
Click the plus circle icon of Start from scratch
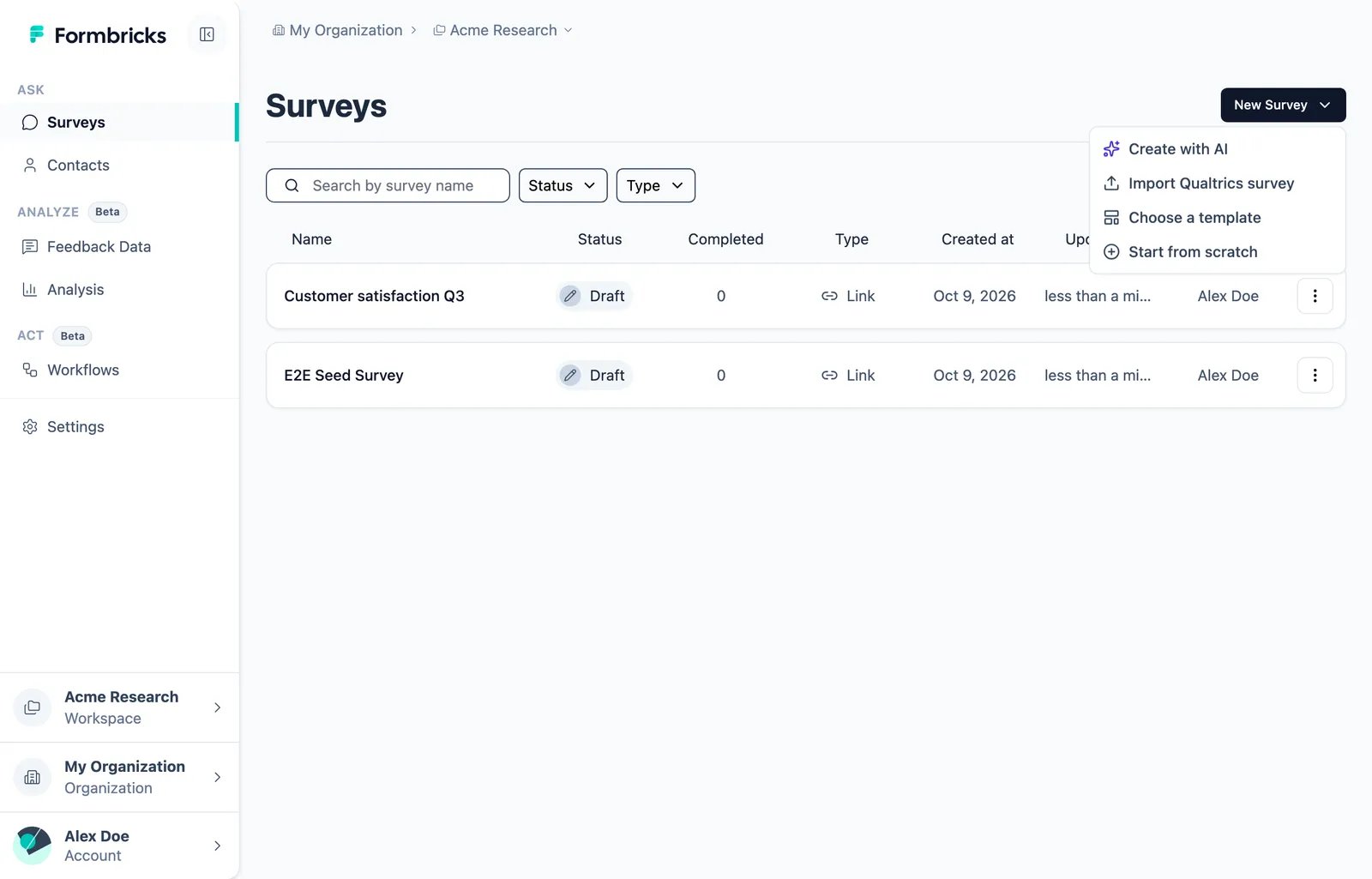tap(1111, 252)
